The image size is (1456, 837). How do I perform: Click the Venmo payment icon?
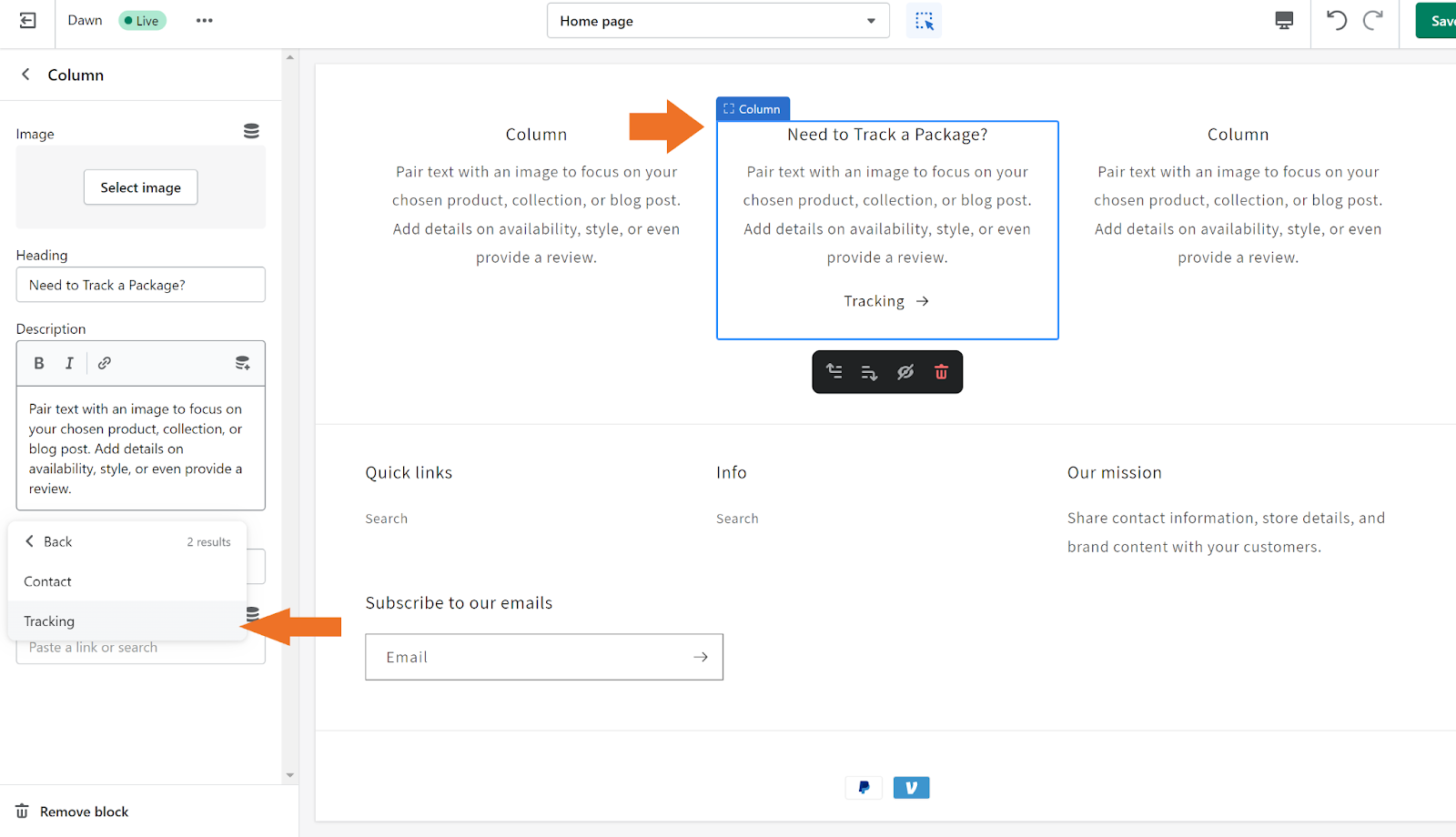click(x=911, y=788)
